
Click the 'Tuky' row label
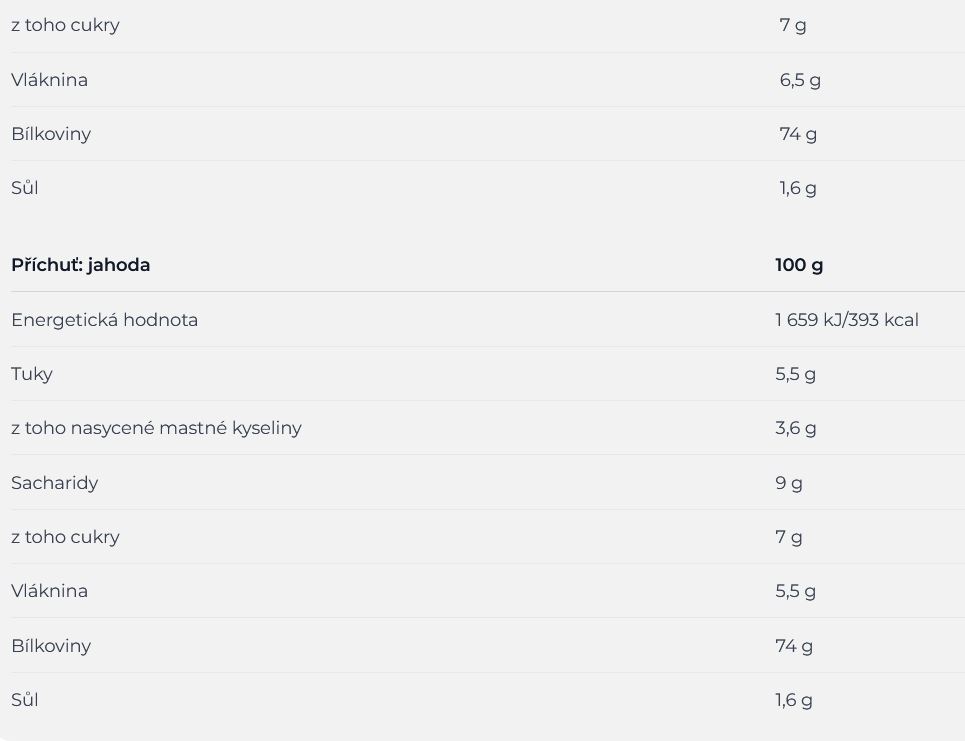(x=32, y=374)
